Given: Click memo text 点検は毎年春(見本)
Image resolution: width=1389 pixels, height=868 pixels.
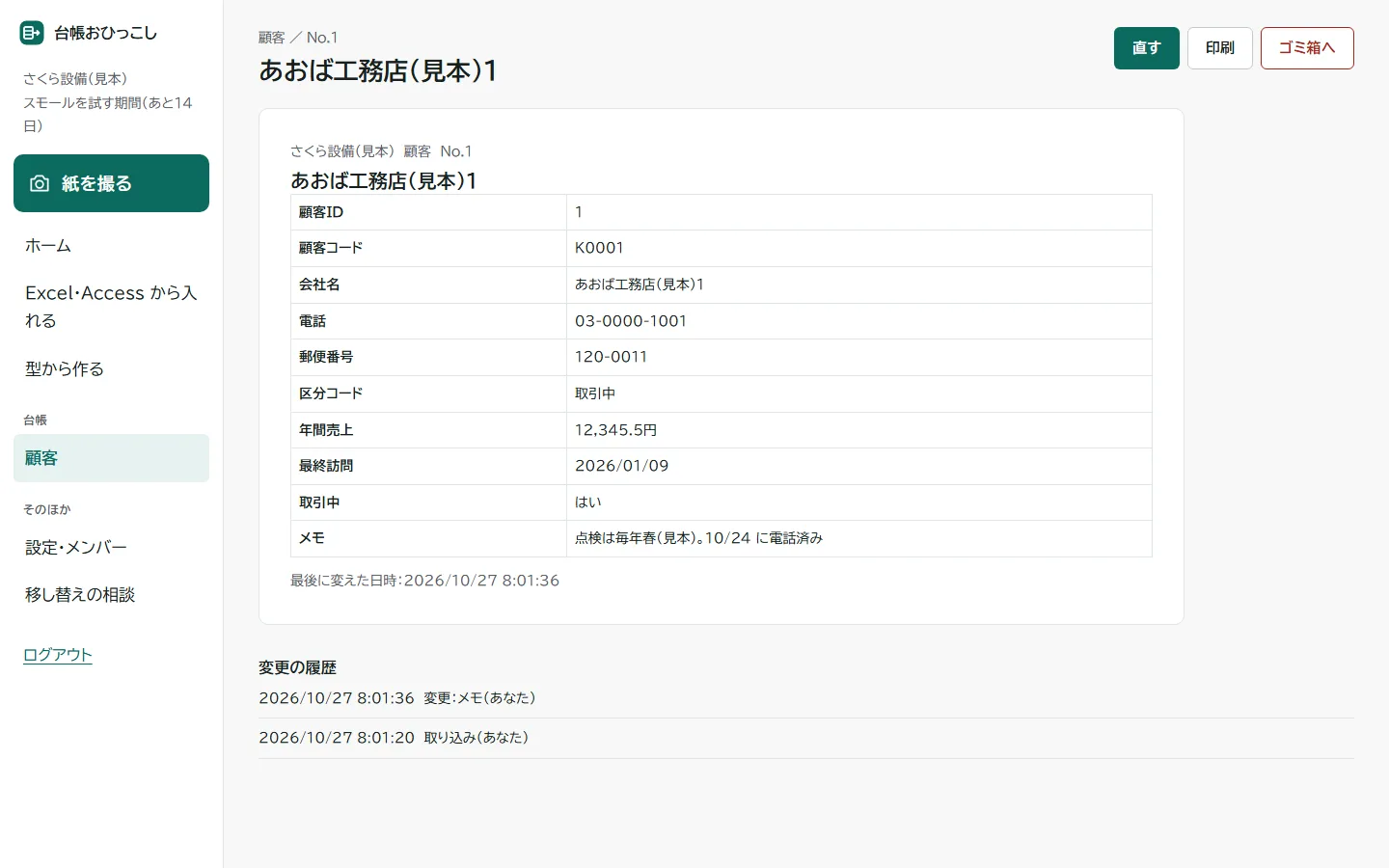Looking at the screenshot, I should 635,538.
